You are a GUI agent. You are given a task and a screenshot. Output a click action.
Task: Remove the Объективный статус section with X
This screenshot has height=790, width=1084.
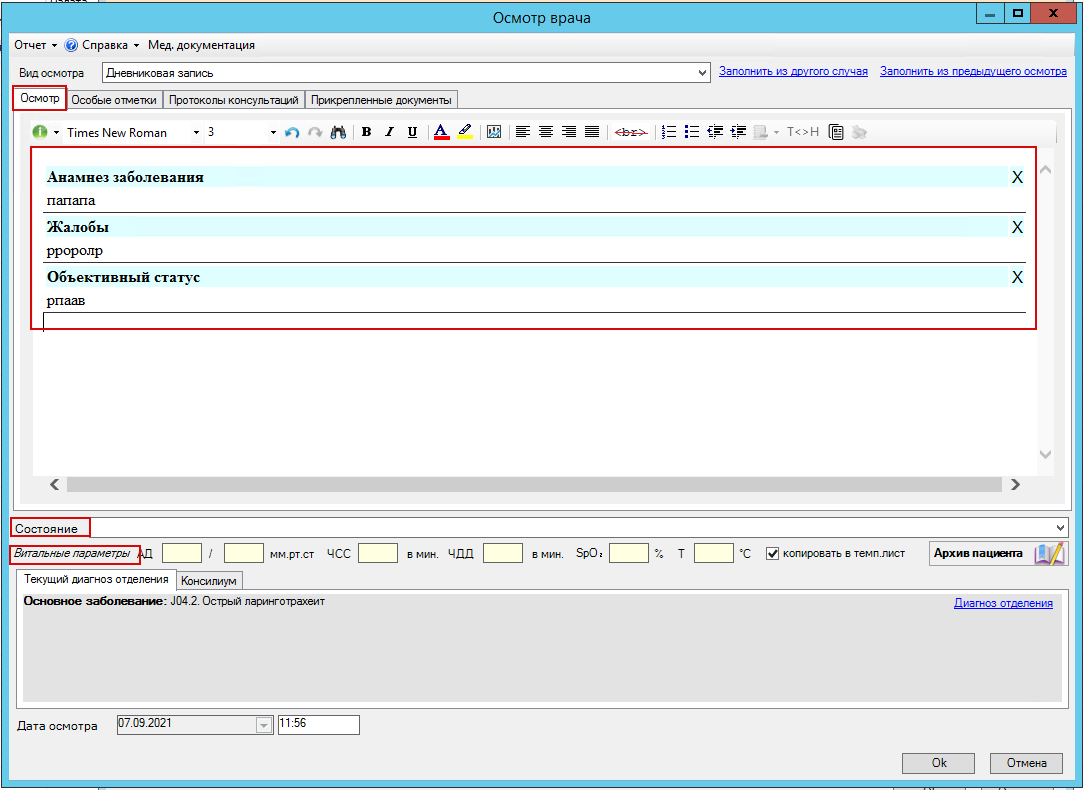tap(1017, 278)
